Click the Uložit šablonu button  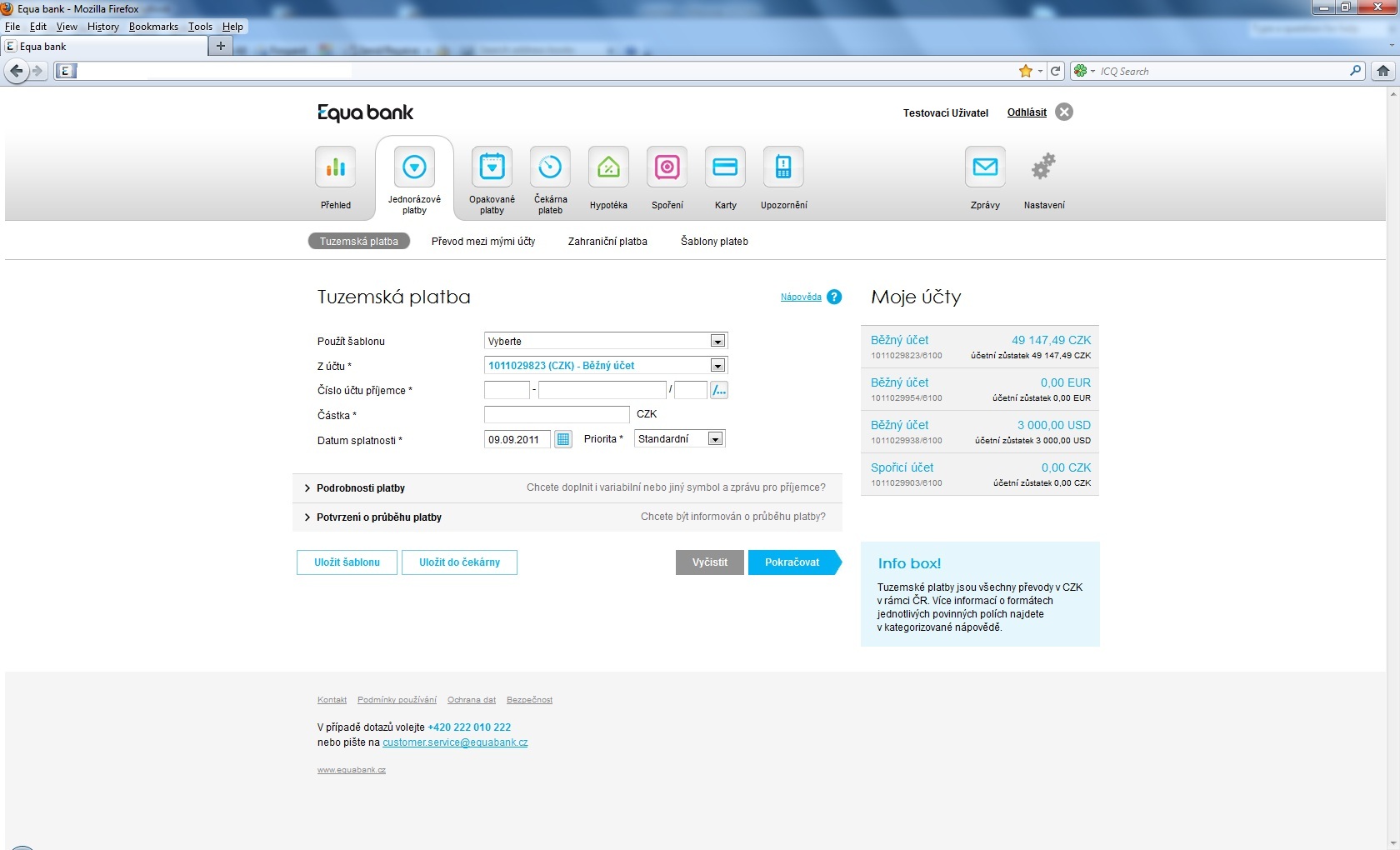[347, 562]
